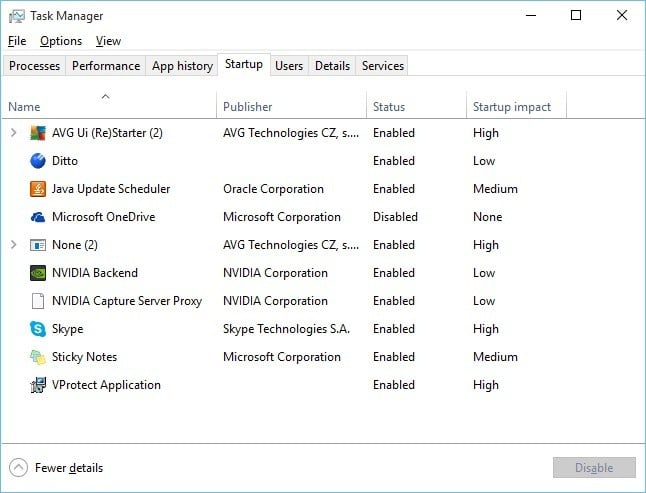This screenshot has height=493, width=646.
Task: Click the Publisher column header
Action: 248,107
